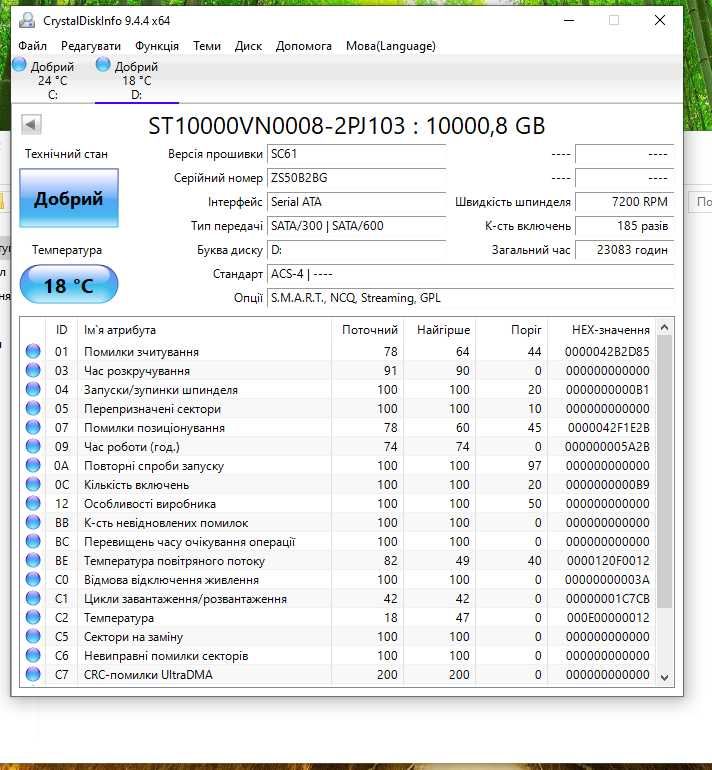Click the scroll down arrow of attribute list

(664, 678)
